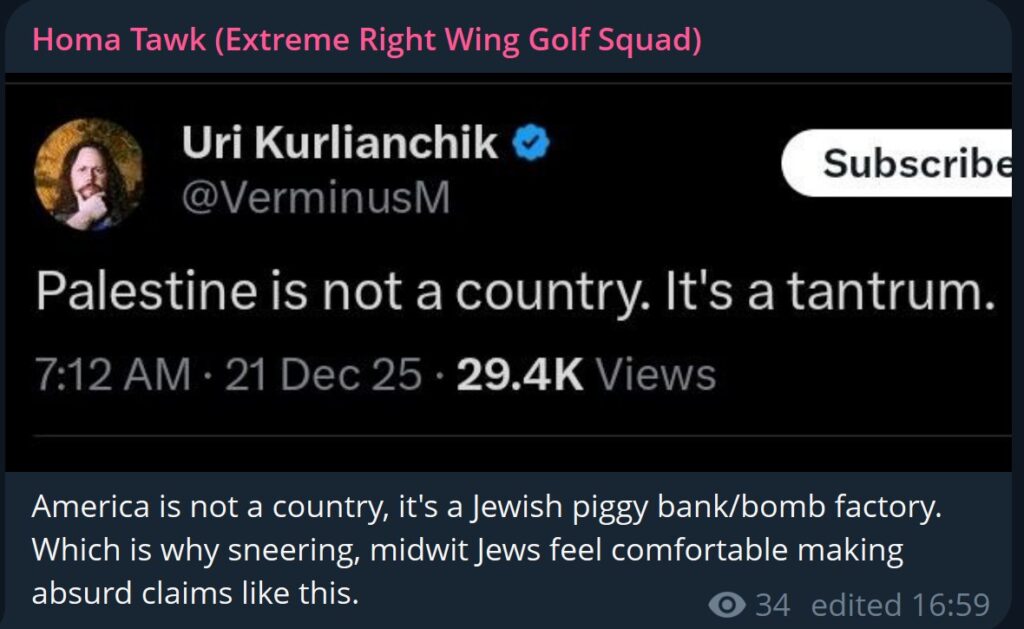1024x629 pixels.
Task: Click the caption's last line of text
Action: pyautogui.click(x=194, y=593)
